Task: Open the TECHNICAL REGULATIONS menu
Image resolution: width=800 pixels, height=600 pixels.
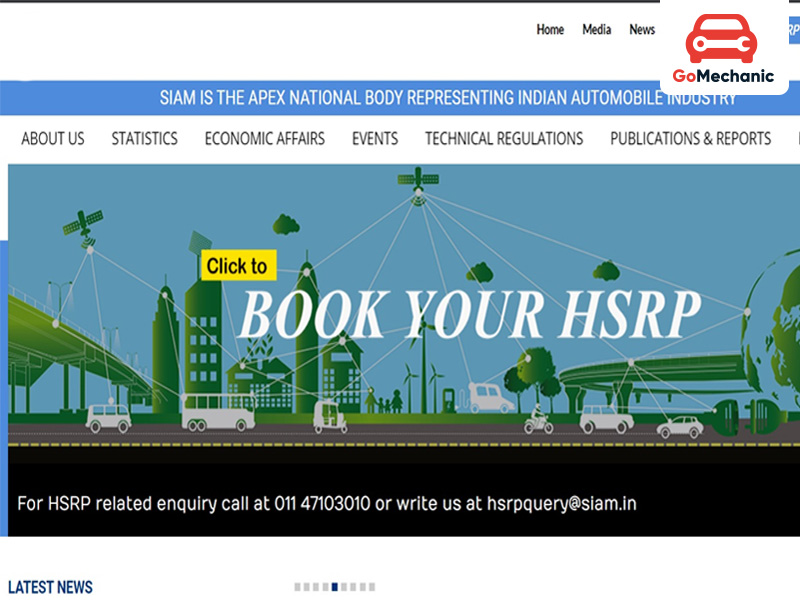Action: click(504, 139)
